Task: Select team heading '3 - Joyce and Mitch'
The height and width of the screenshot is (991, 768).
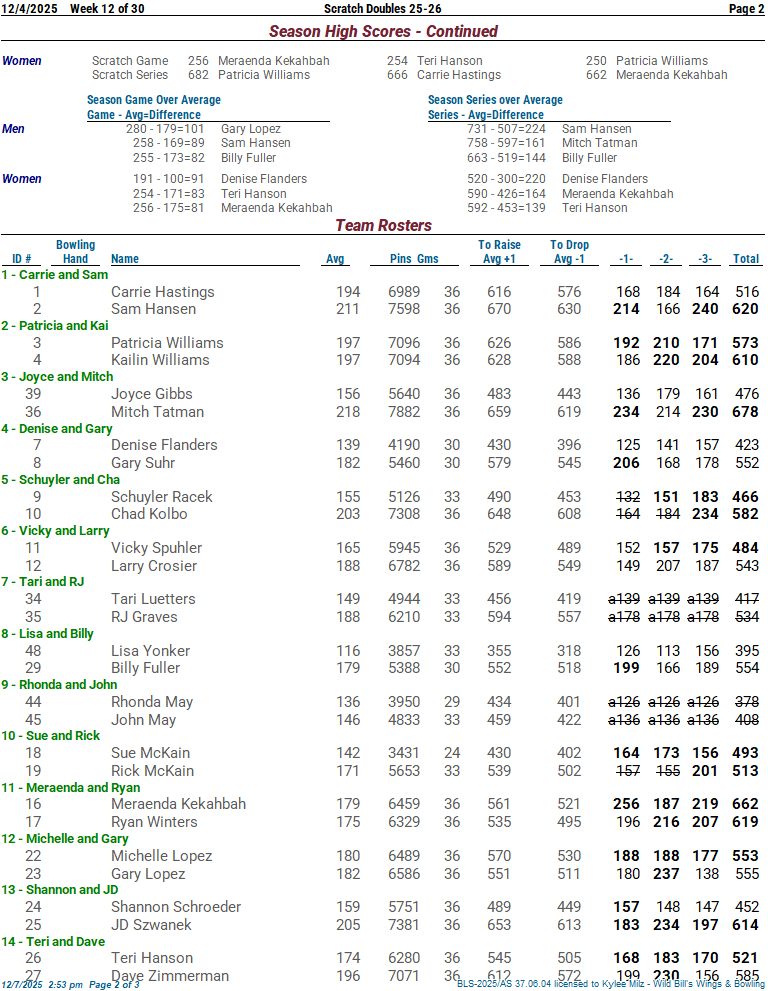Action: tap(57, 377)
